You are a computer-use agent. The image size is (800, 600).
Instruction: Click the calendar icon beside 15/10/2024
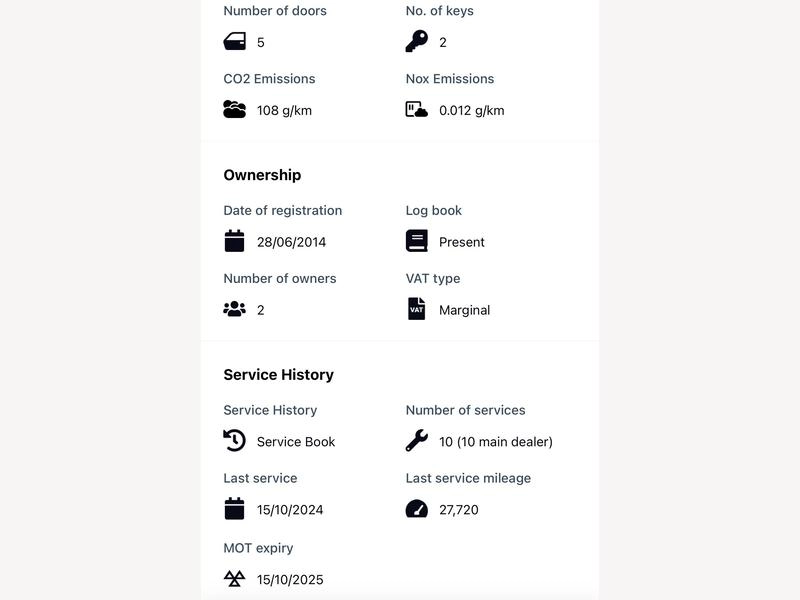coord(235,509)
